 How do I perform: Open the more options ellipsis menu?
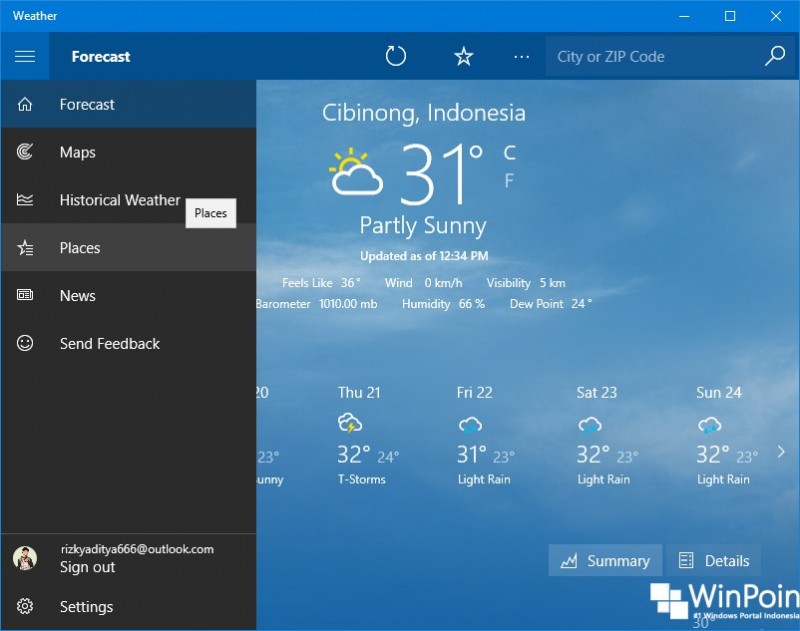521,57
